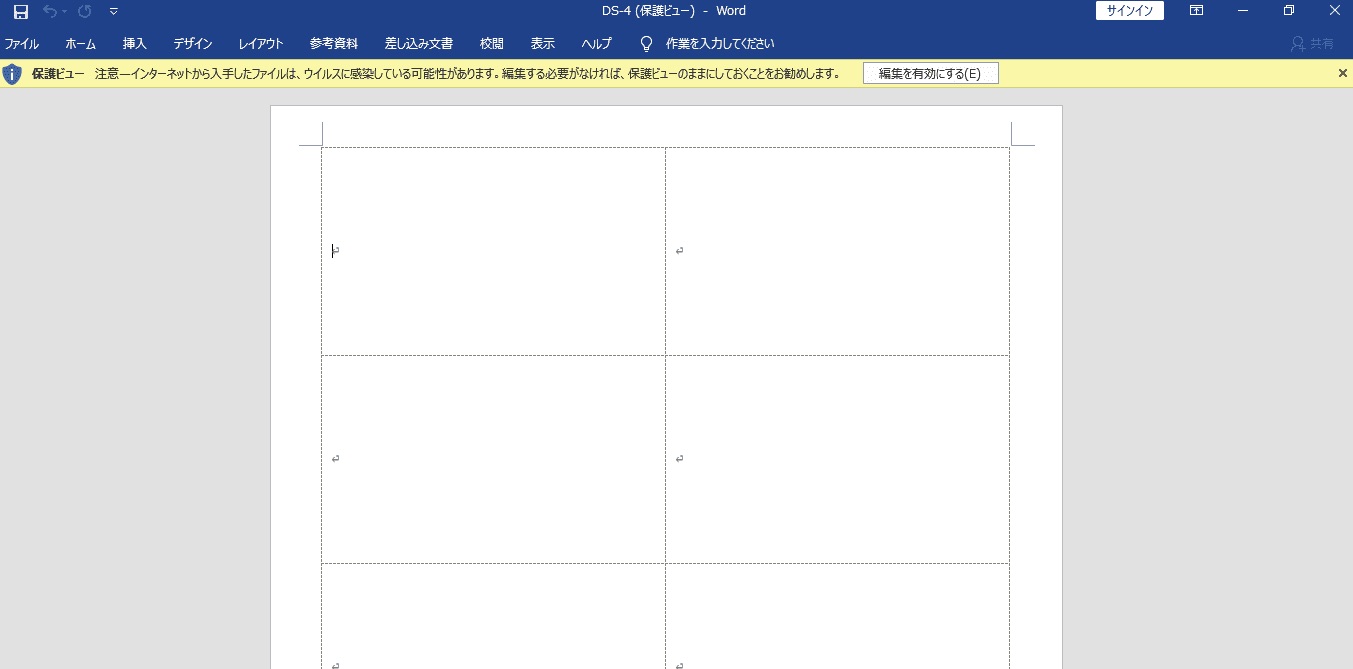Switch to the デザイン tab
Viewport: 1353px width, 669px height.
click(193, 44)
